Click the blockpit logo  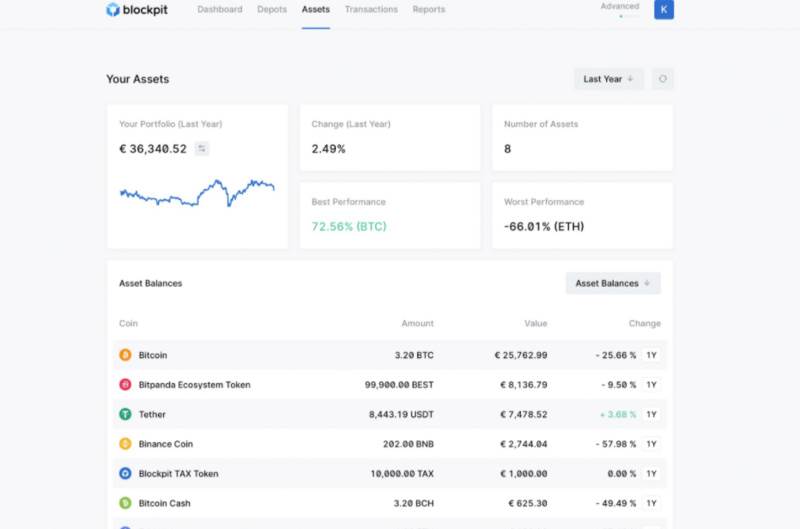click(137, 9)
